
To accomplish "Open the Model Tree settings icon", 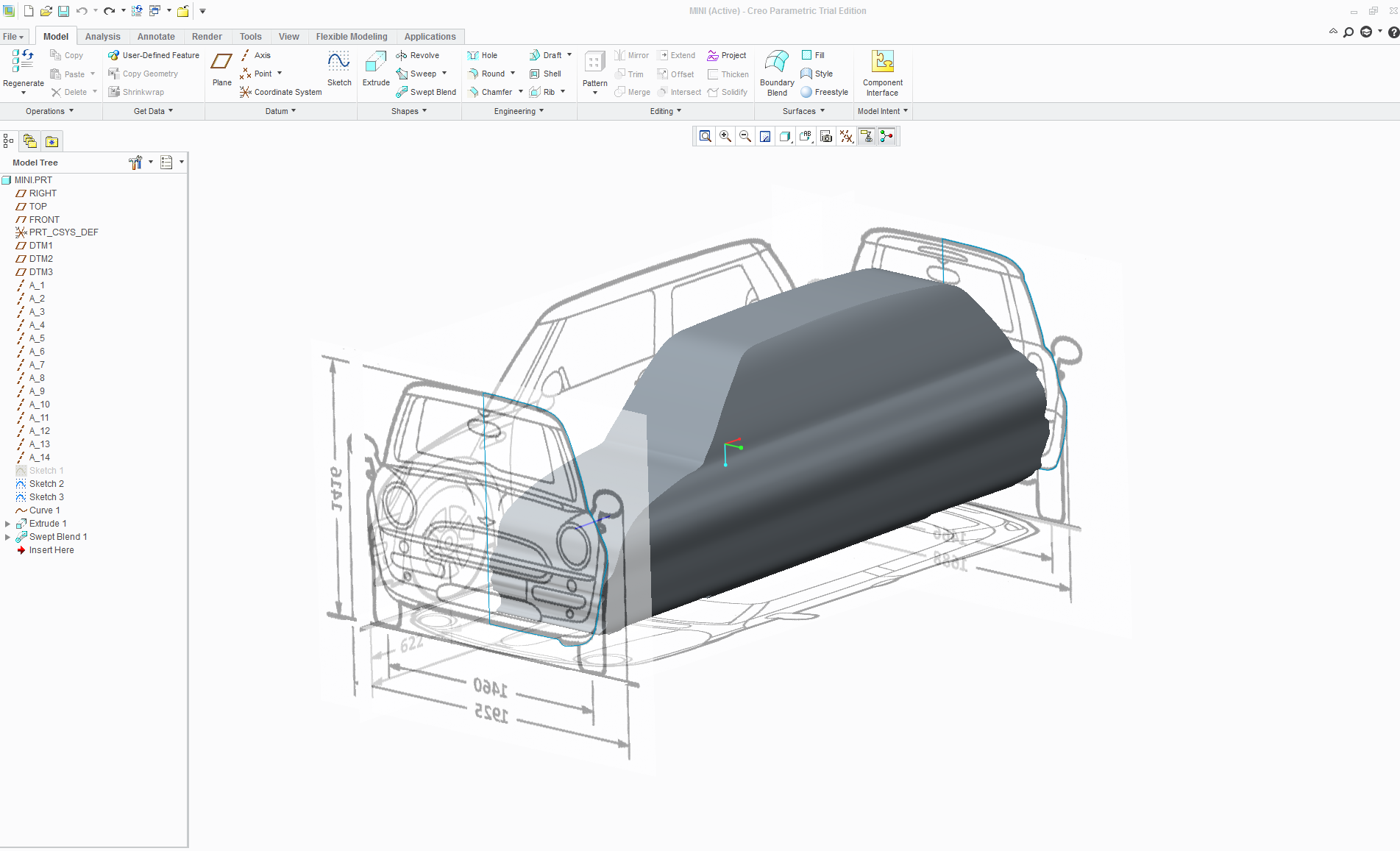I will (x=135, y=163).
